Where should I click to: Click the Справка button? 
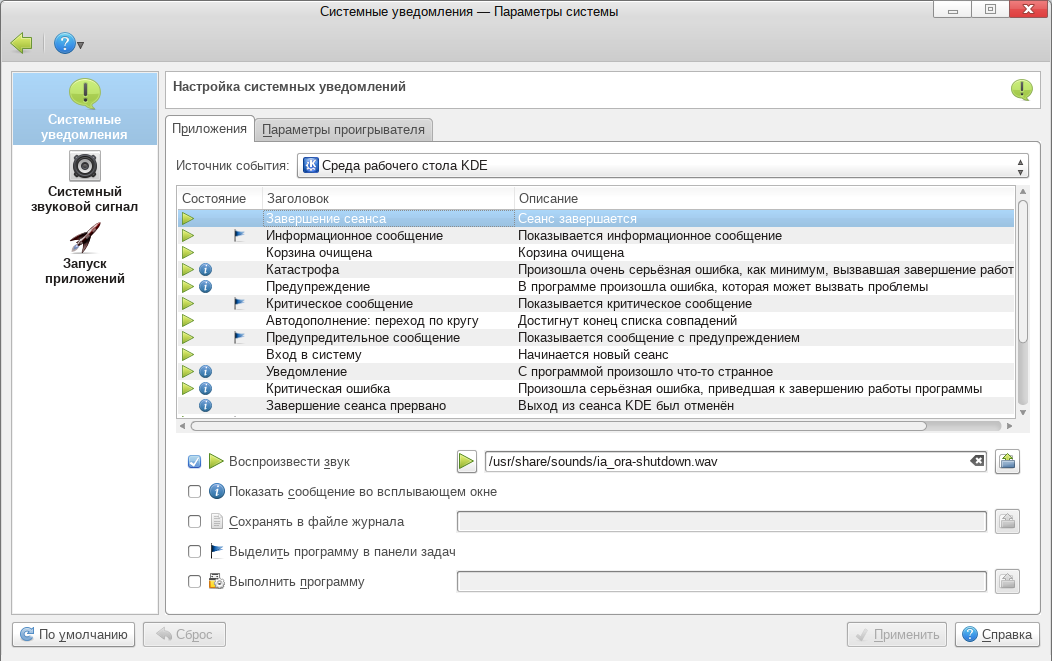tap(997, 634)
